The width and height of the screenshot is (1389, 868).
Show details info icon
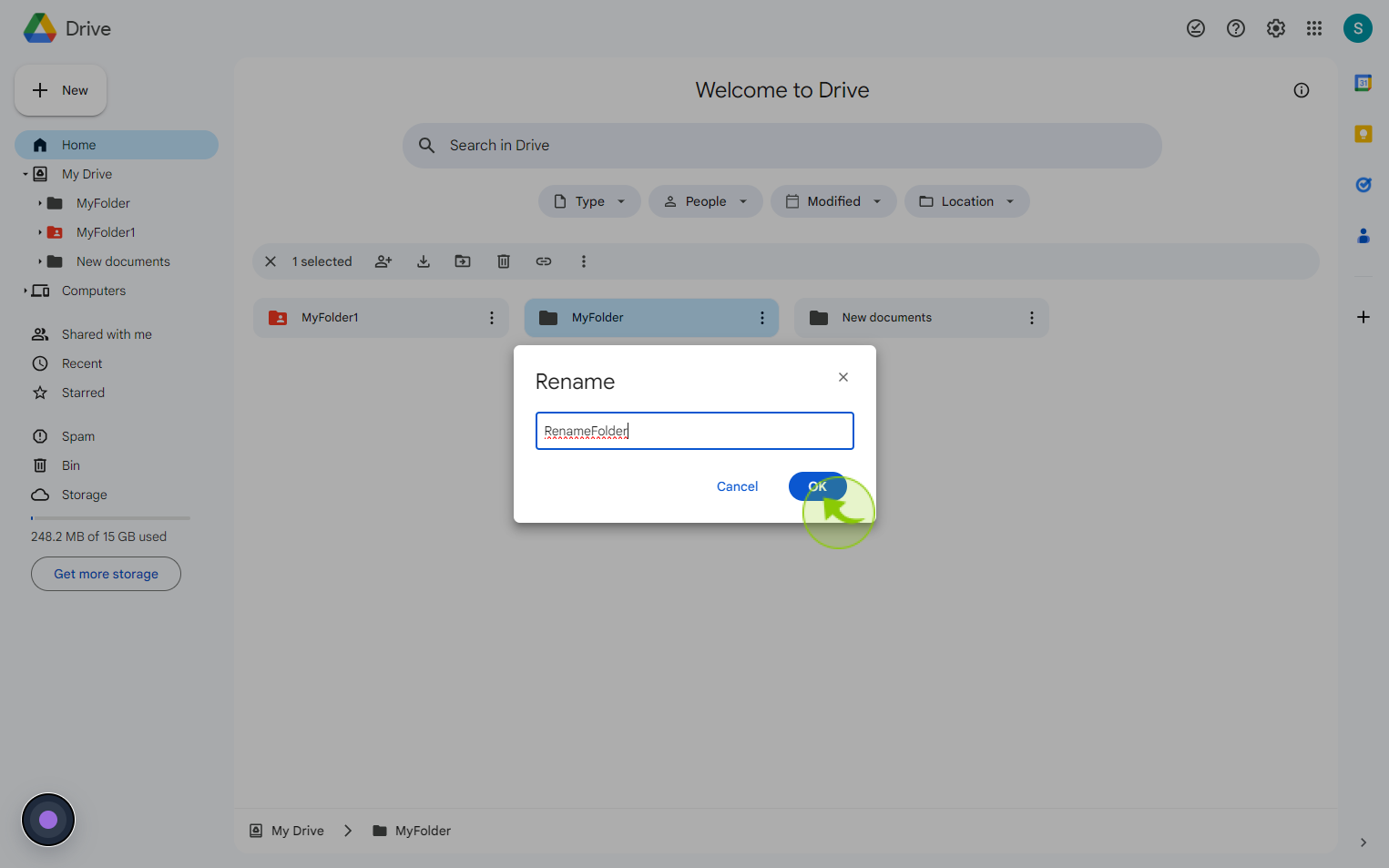(1302, 90)
